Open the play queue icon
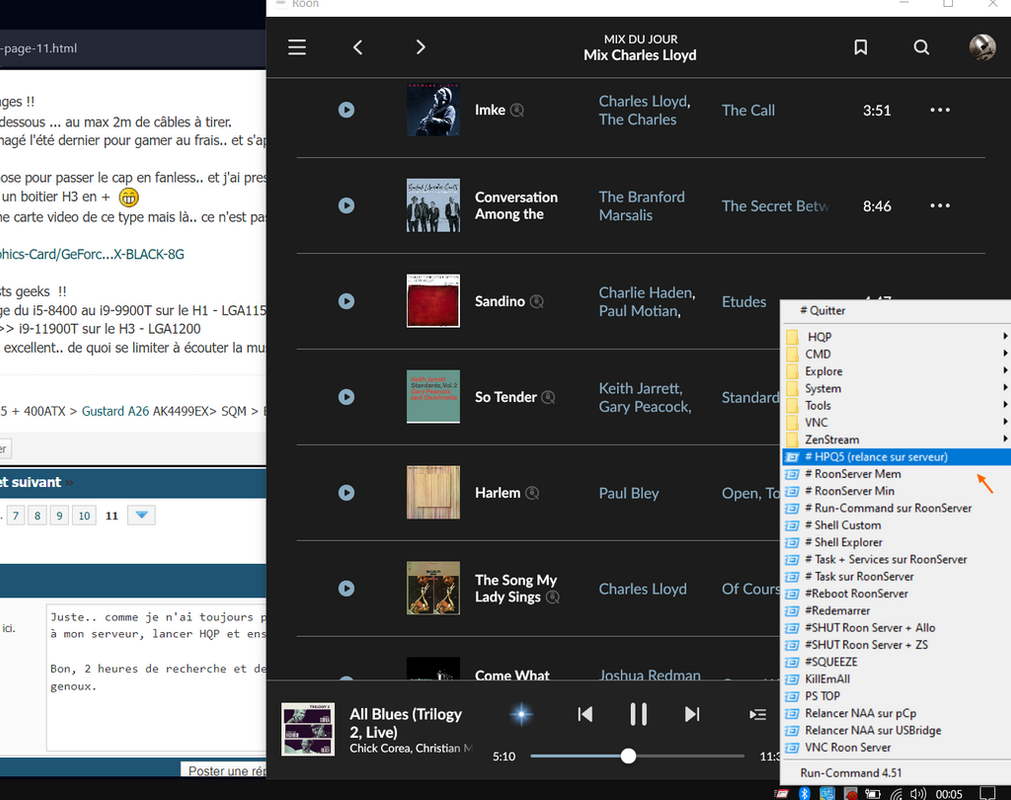The image size is (1011, 800). coord(758,714)
